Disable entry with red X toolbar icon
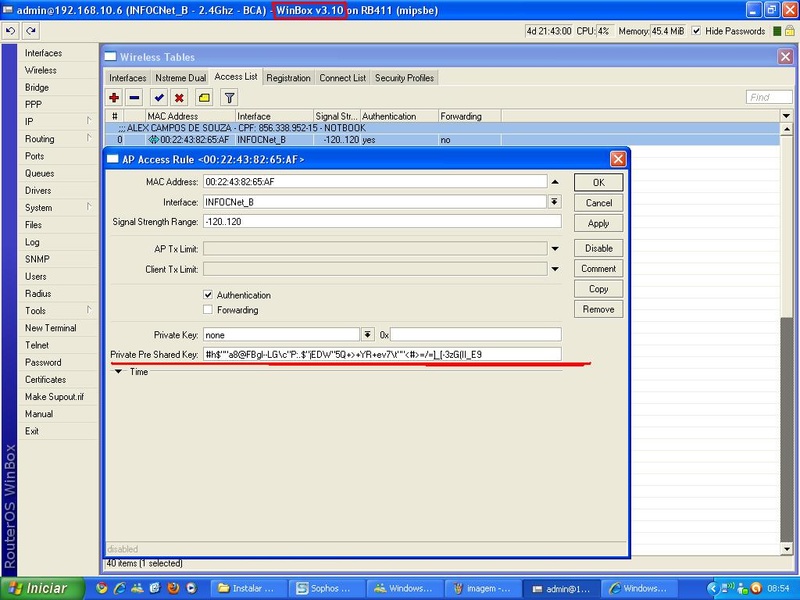This screenshot has height=600, width=800. (179, 97)
